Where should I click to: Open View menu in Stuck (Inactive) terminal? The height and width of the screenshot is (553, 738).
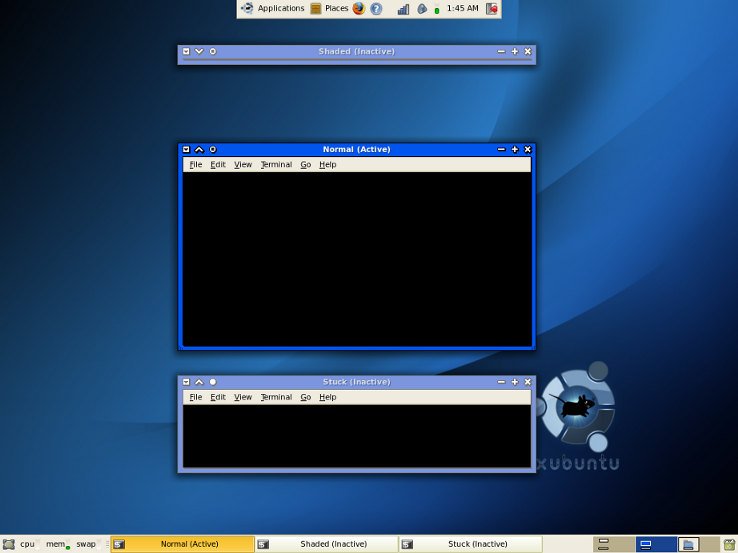pyautogui.click(x=243, y=397)
